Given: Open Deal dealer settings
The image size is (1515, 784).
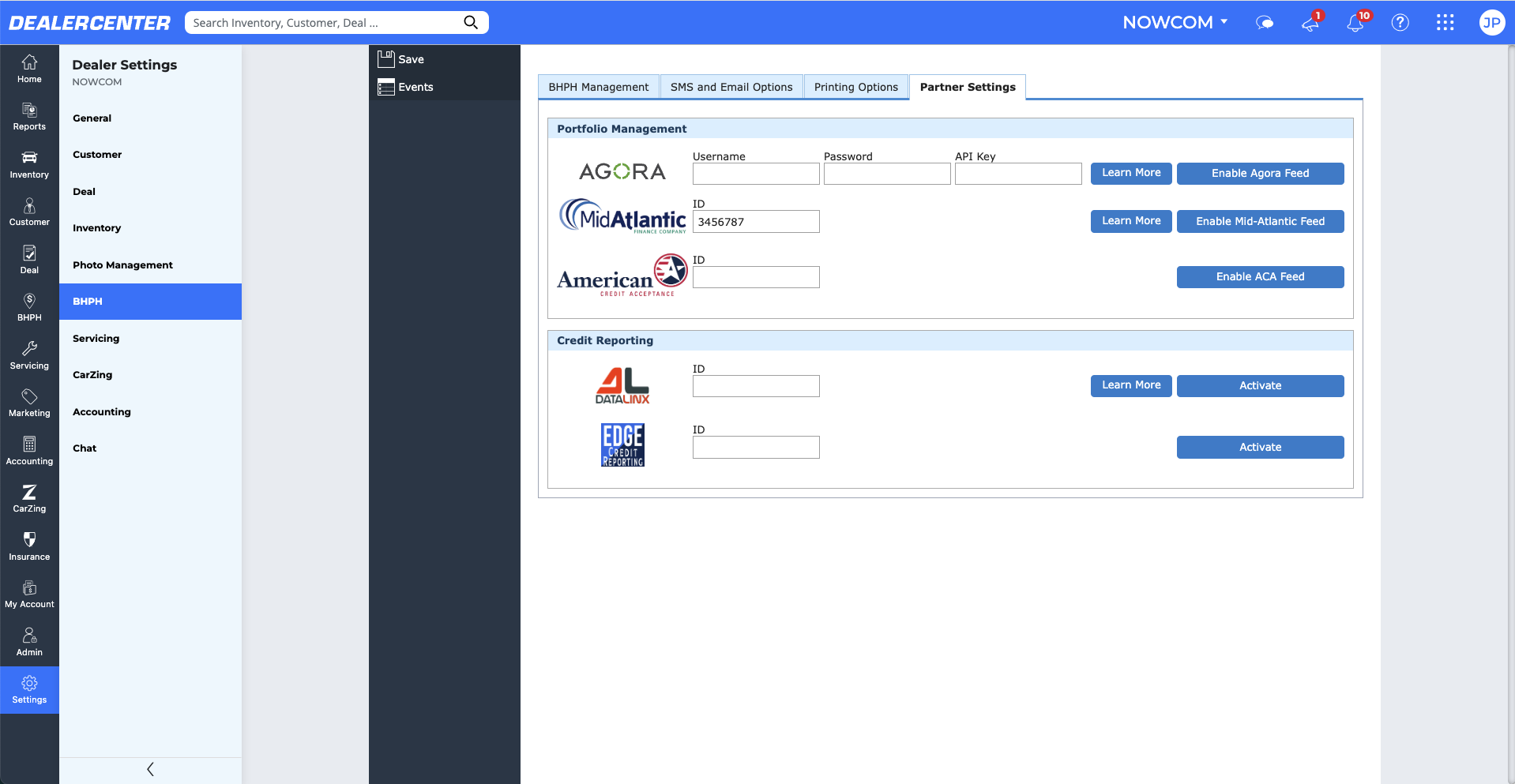Looking at the screenshot, I should pyautogui.click(x=150, y=192).
